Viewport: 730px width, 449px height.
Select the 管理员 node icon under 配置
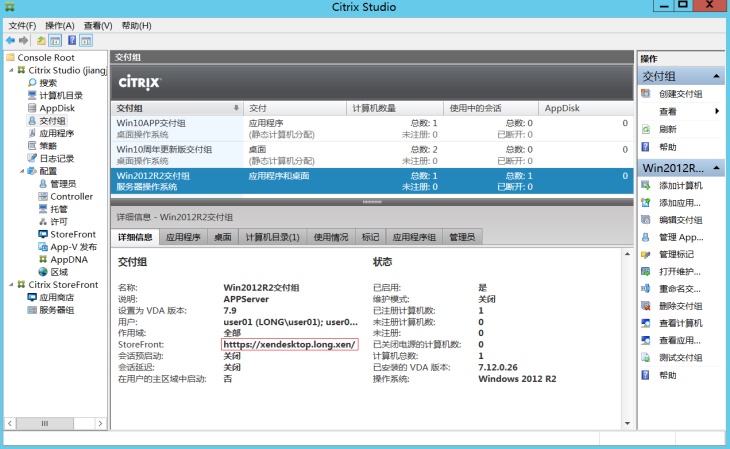pos(43,184)
